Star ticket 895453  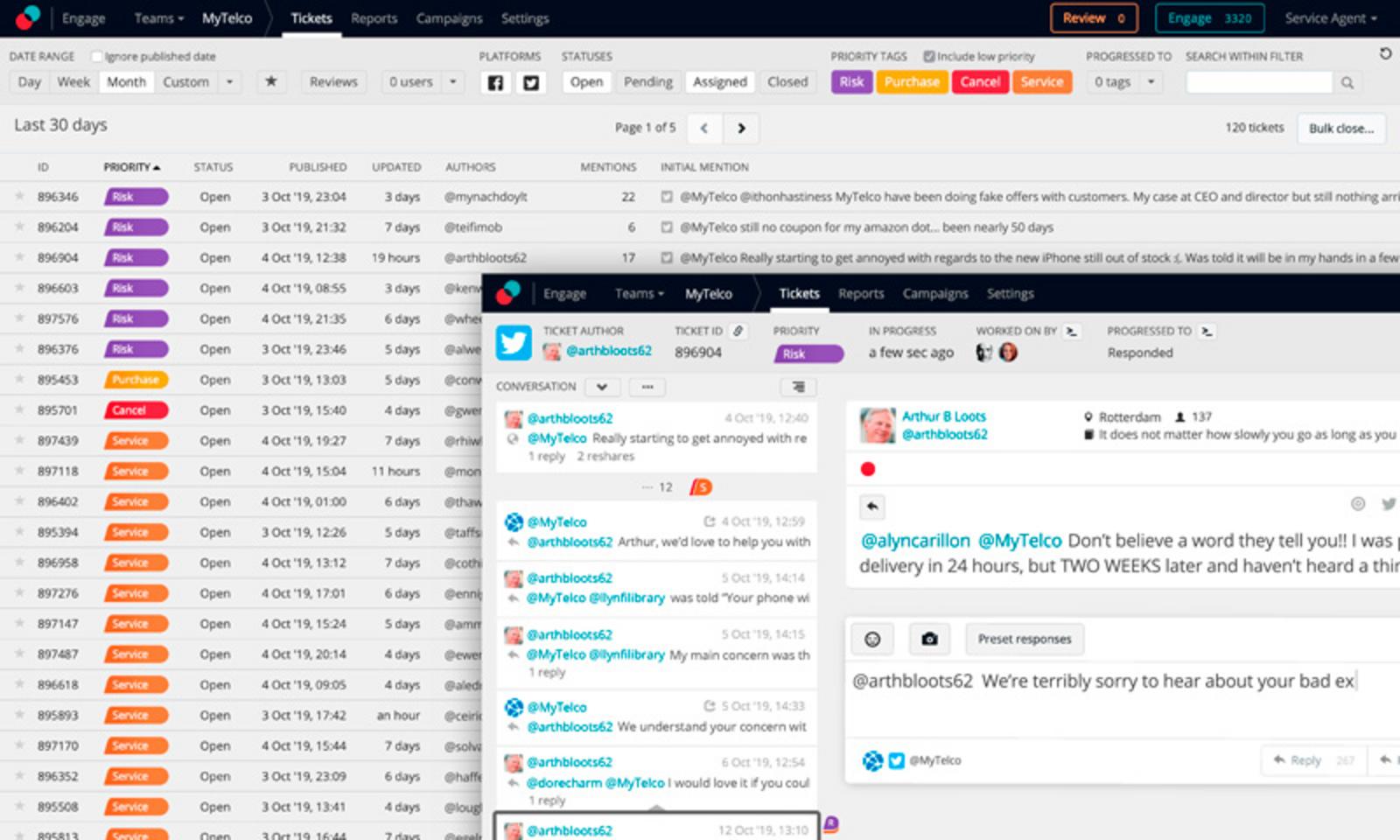[x=19, y=380]
